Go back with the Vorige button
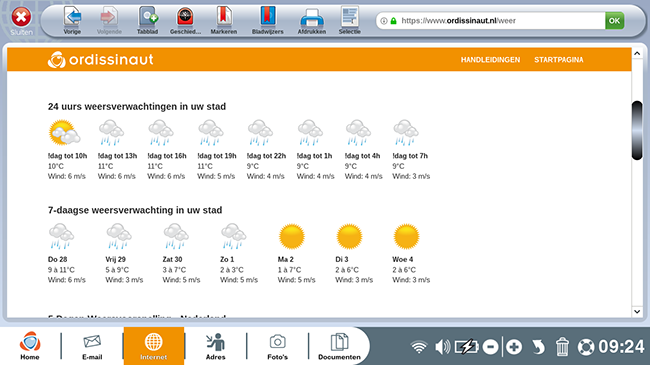Screen dimensions: 650x365 (x=73, y=20)
